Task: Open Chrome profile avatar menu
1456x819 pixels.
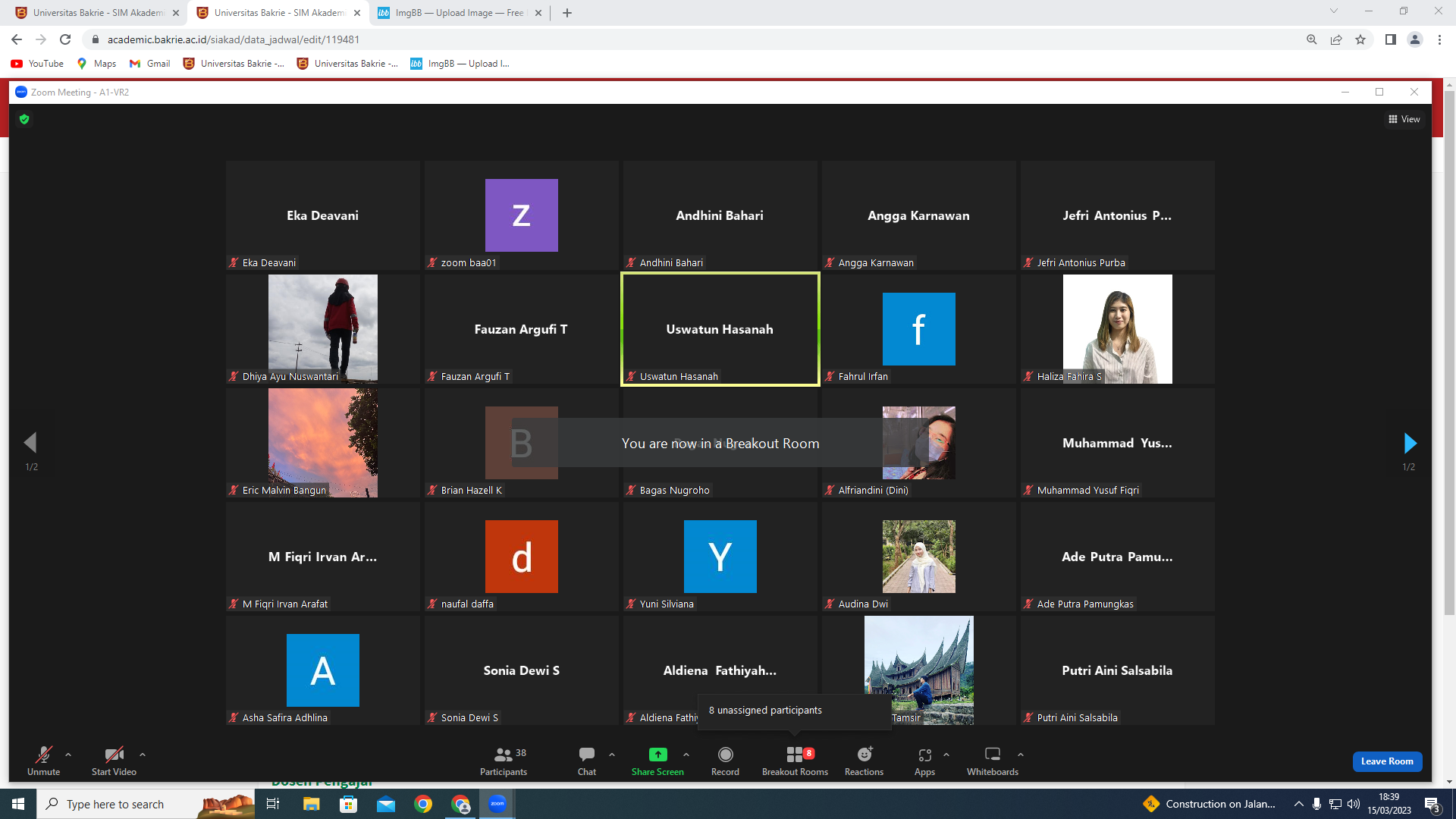Action: [1415, 39]
